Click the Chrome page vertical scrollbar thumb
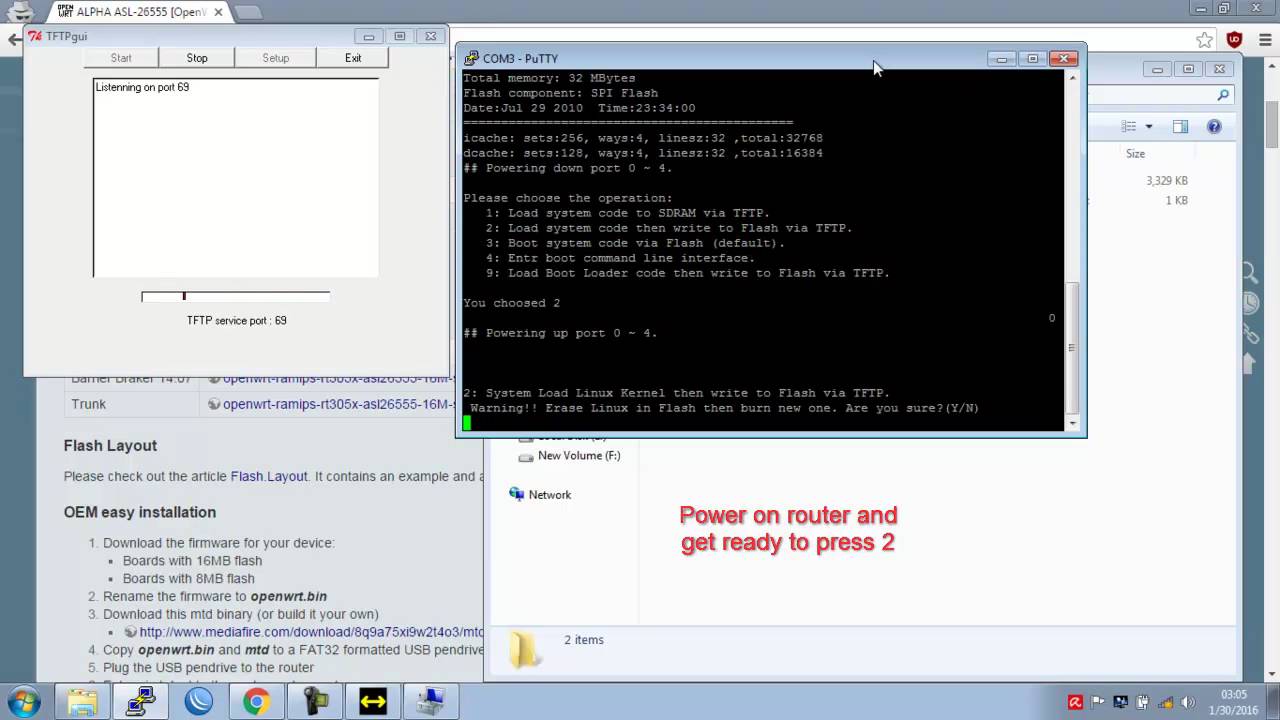 pos(1272,125)
